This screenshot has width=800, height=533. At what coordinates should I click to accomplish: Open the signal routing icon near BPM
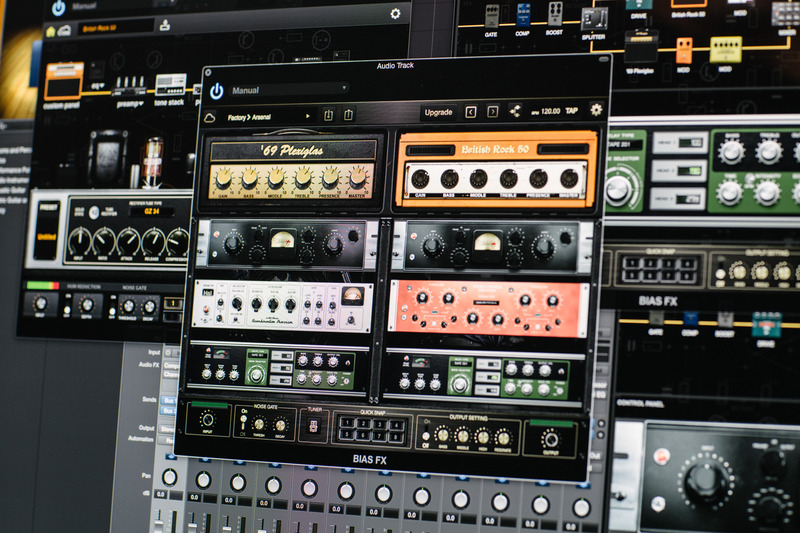[x=515, y=111]
